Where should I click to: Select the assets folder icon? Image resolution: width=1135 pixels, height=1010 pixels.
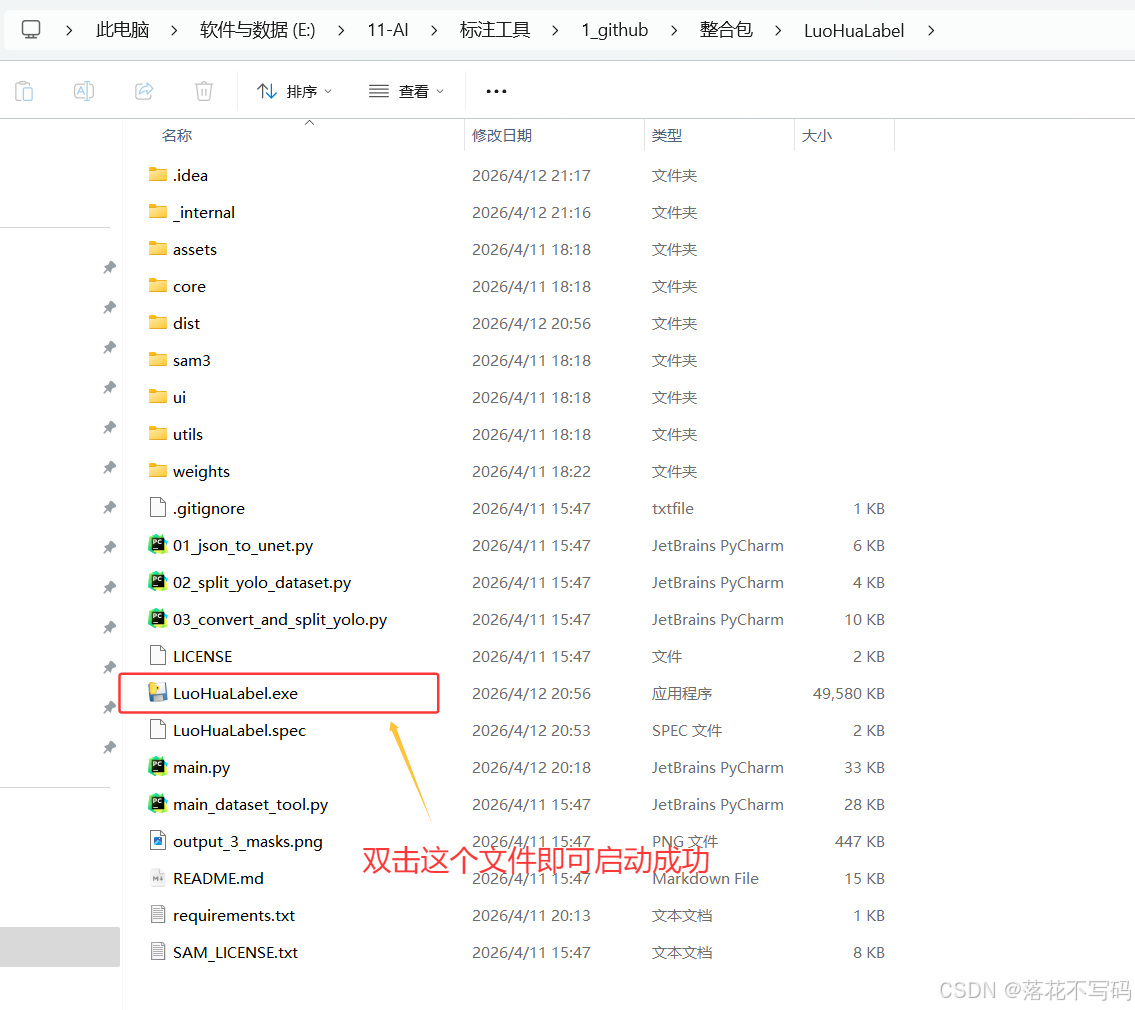click(158, 248)
